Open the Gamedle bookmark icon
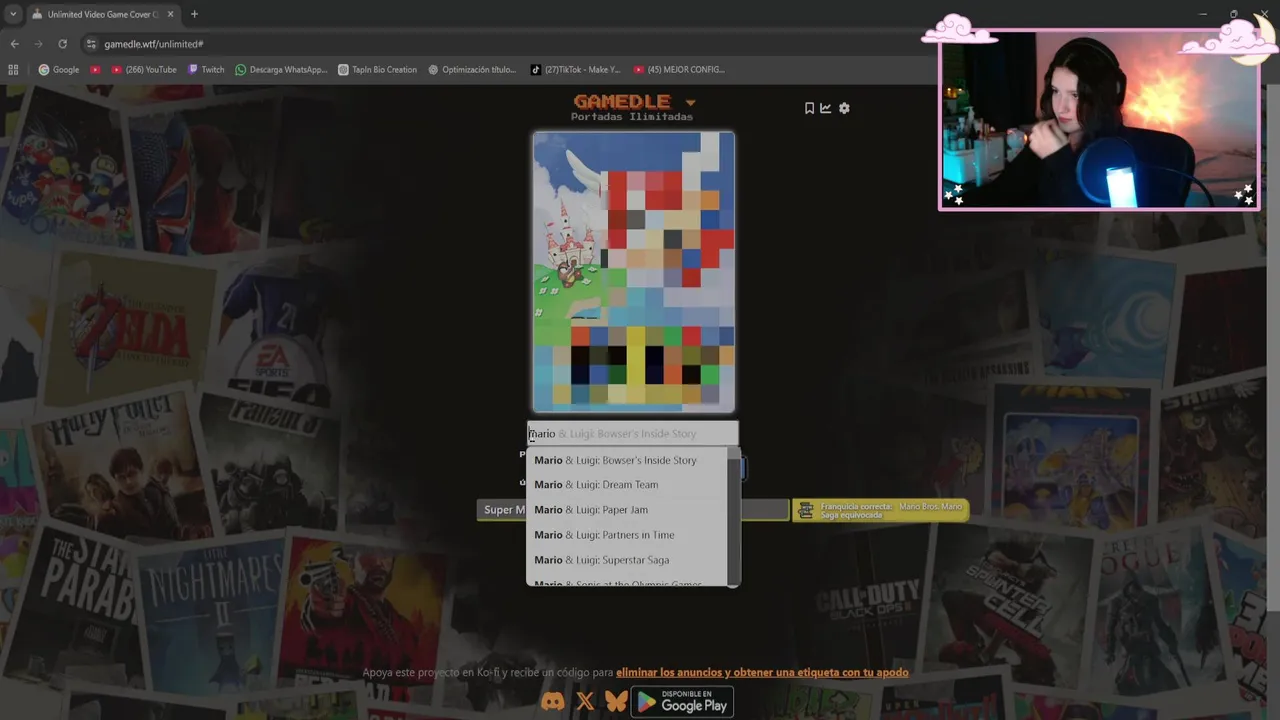Screen dimensions: 1280x720 (810, 108)
